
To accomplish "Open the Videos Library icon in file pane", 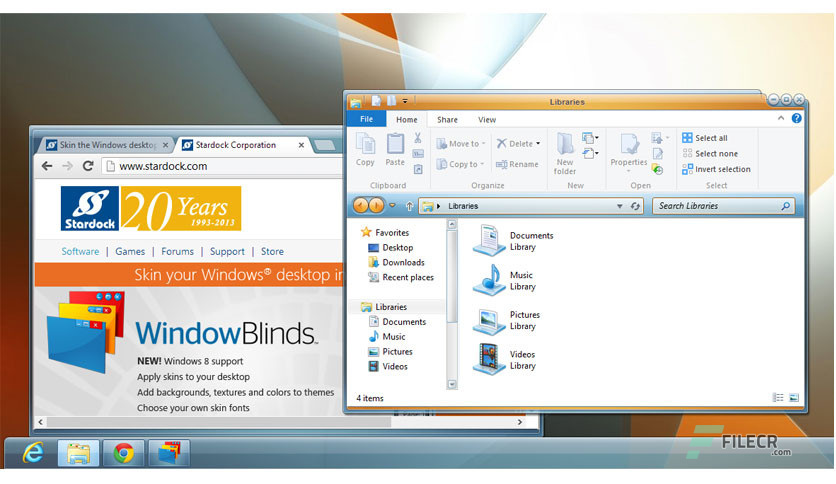I will tap(489, 359).
